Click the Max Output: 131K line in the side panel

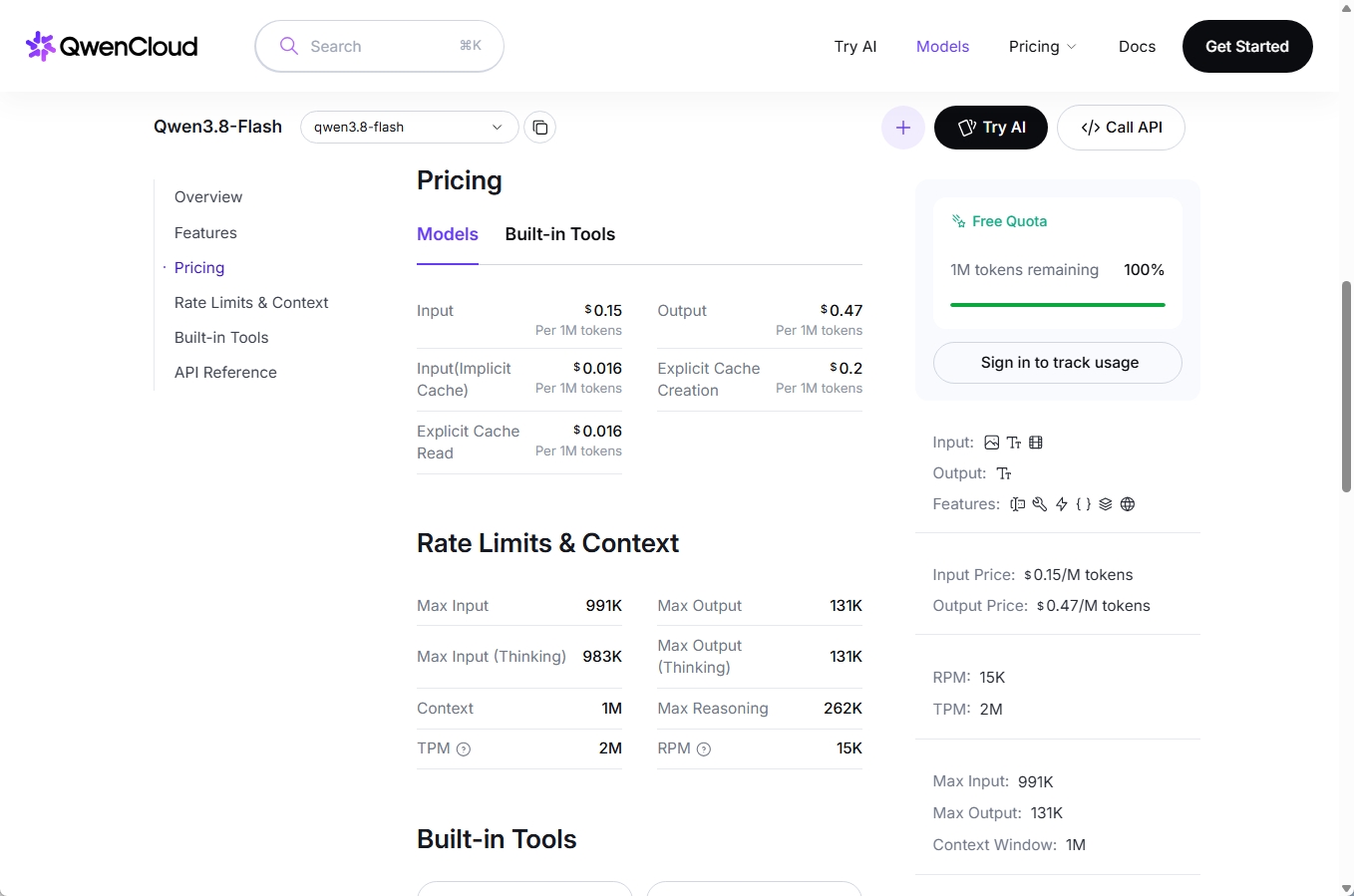998,813
